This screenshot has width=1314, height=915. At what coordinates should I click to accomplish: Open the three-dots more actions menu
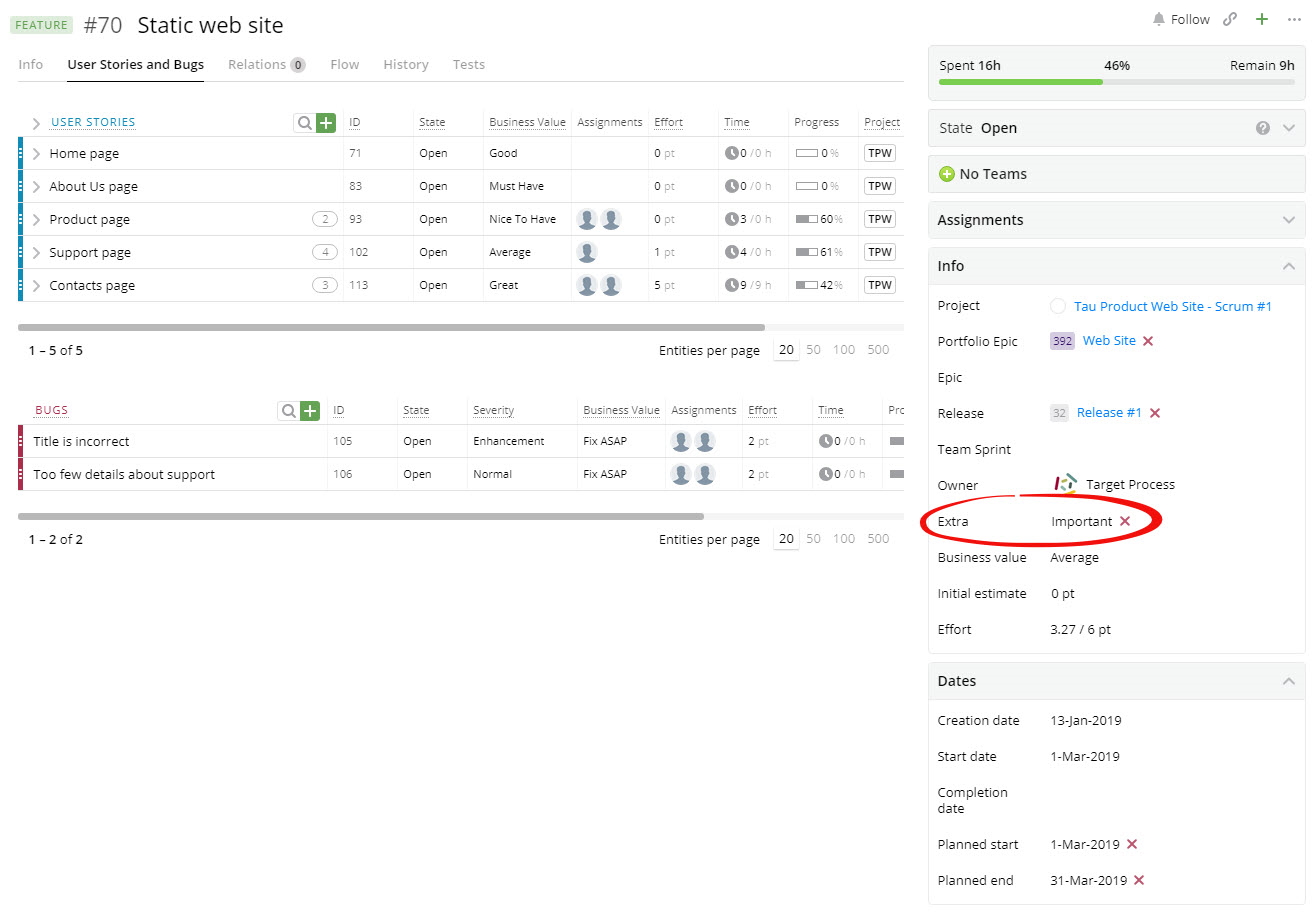pyautogui.click(x=1294, y=19)
